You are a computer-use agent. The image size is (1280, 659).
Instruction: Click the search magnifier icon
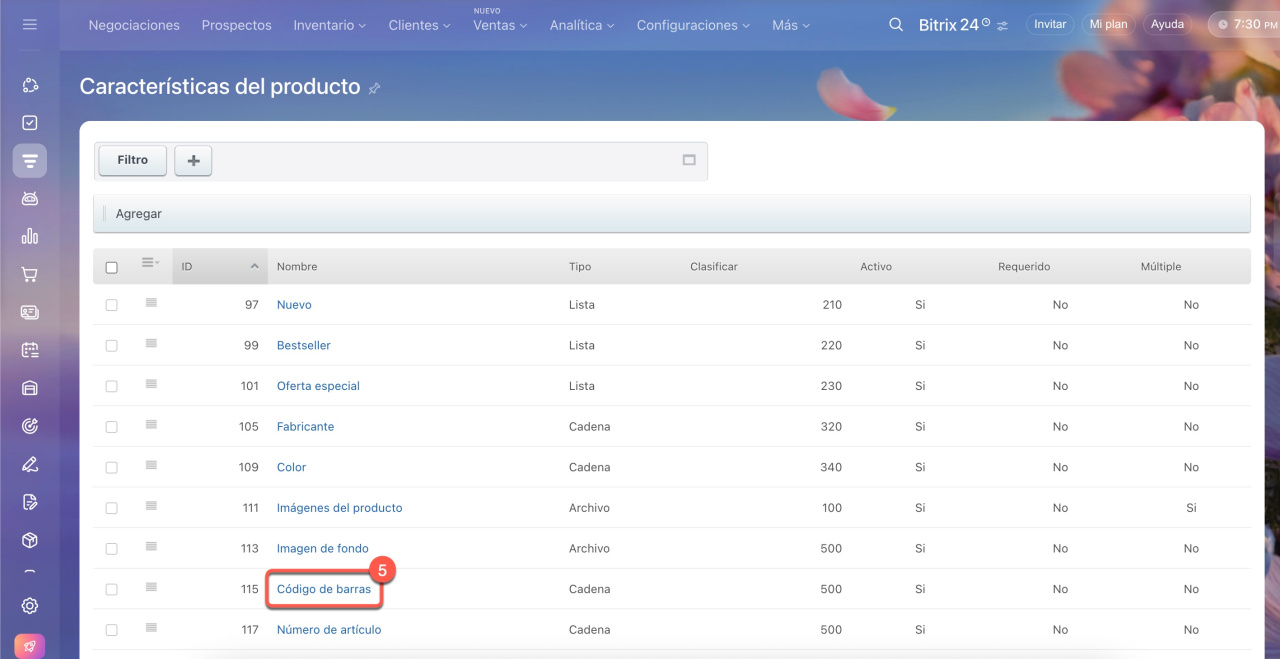[896, 24]
